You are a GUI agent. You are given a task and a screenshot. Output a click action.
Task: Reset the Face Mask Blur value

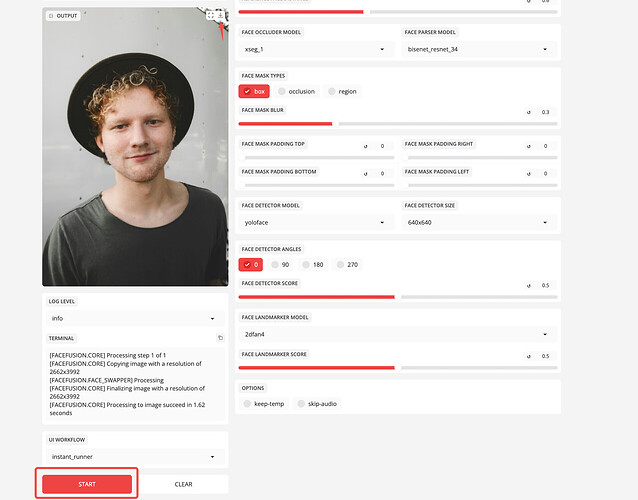coord(529,112)
